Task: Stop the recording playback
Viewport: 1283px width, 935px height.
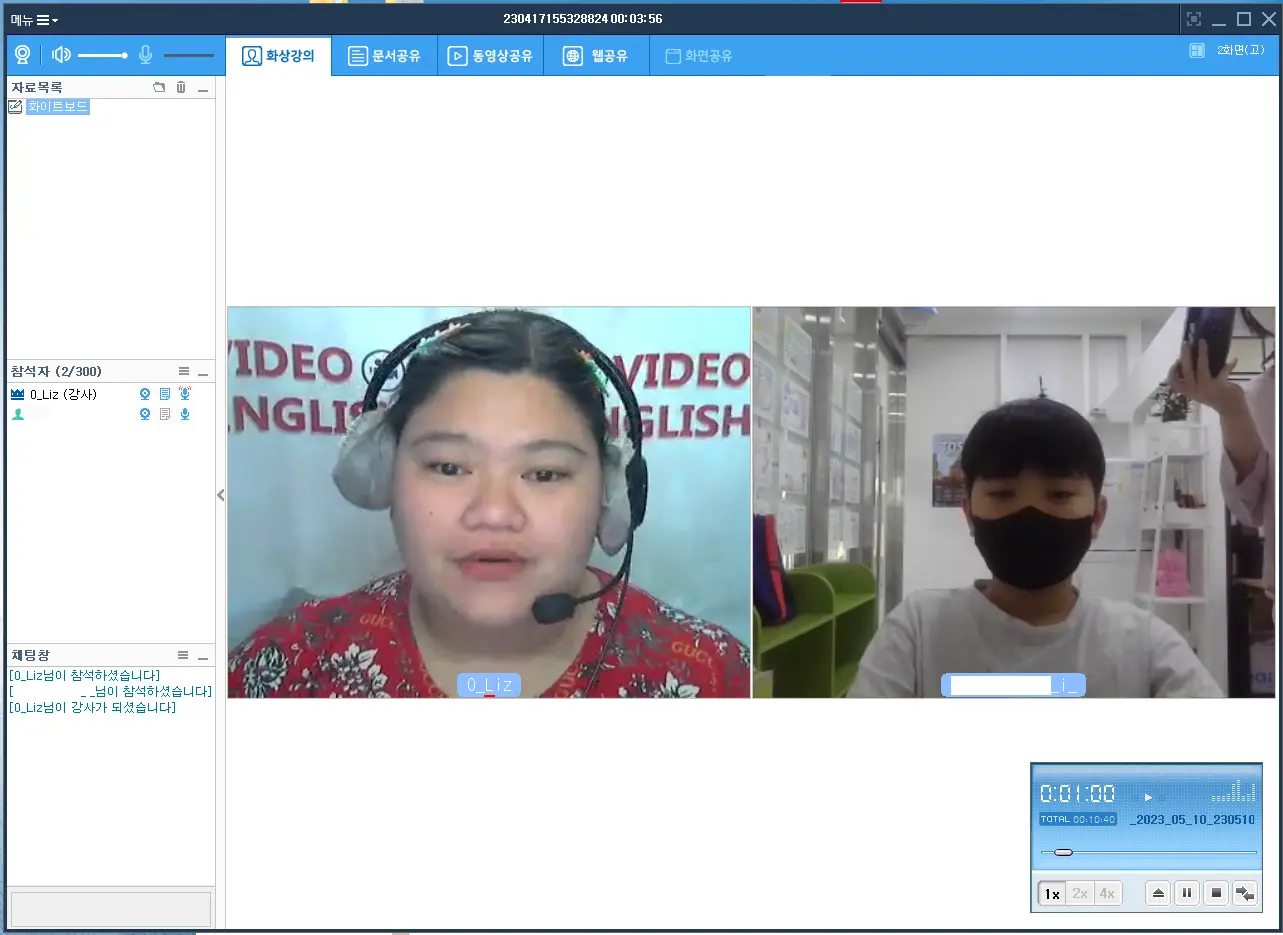Action: point(1216,893)
